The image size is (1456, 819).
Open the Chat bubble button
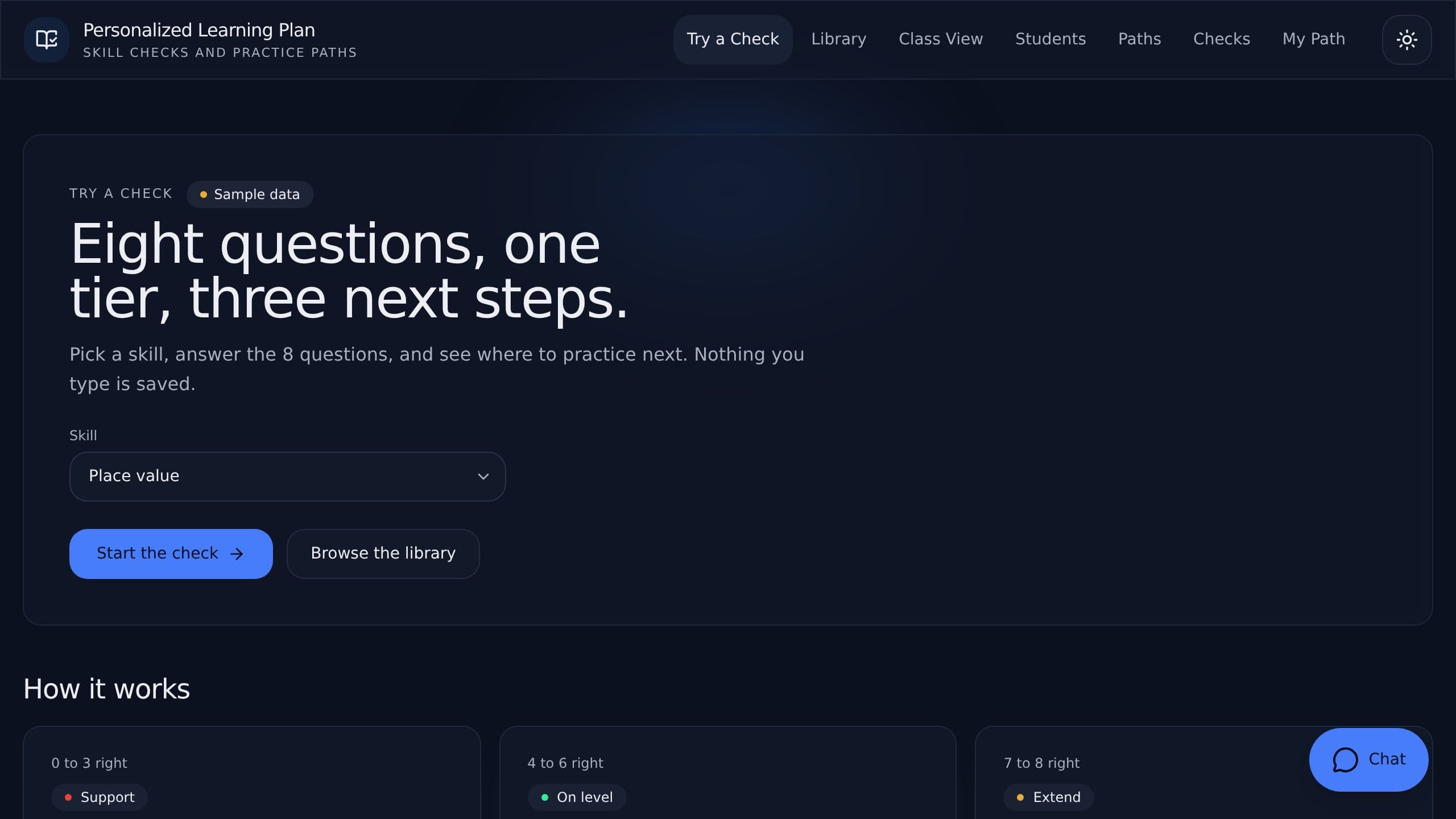coord(1368,759)
